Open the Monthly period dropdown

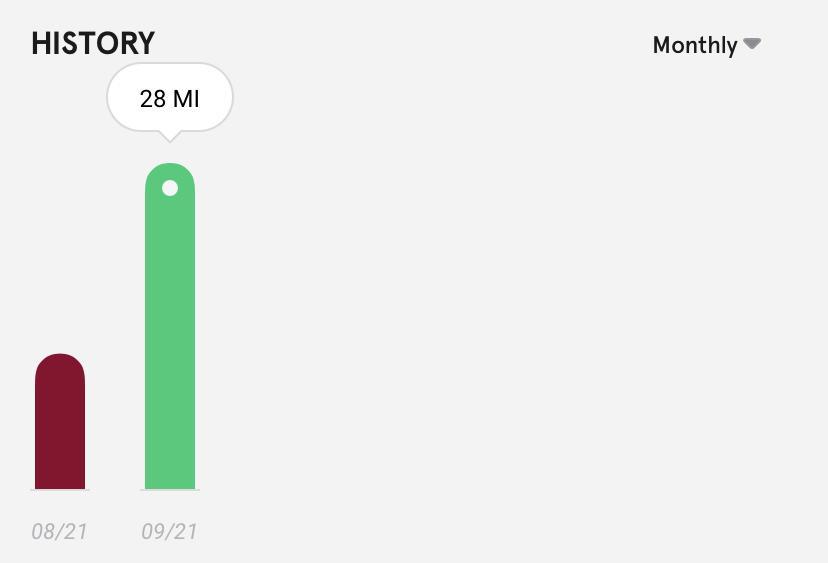(706, 45)
